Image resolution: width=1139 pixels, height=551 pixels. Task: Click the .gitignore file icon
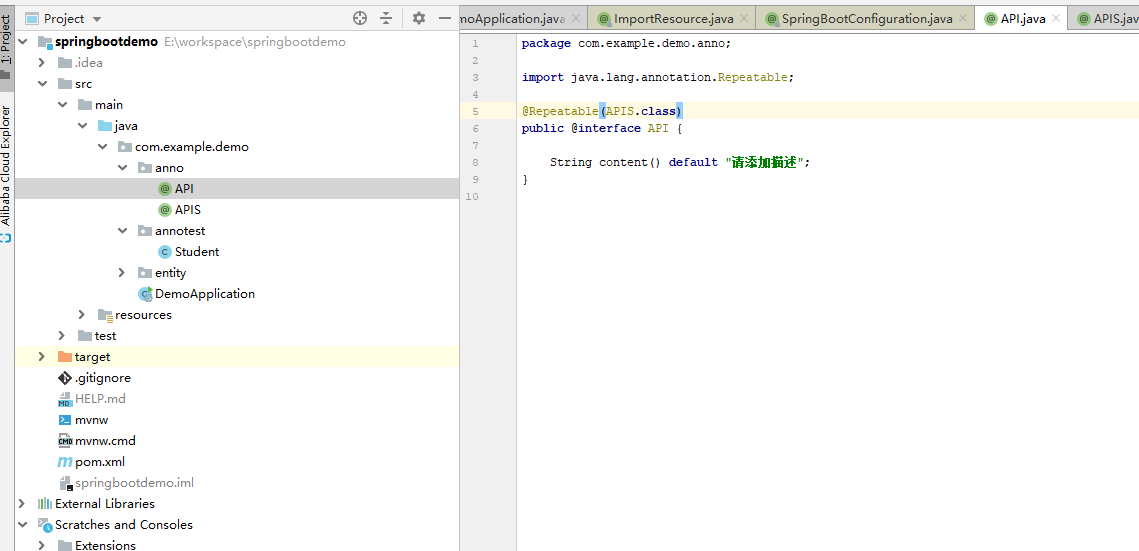65,378
